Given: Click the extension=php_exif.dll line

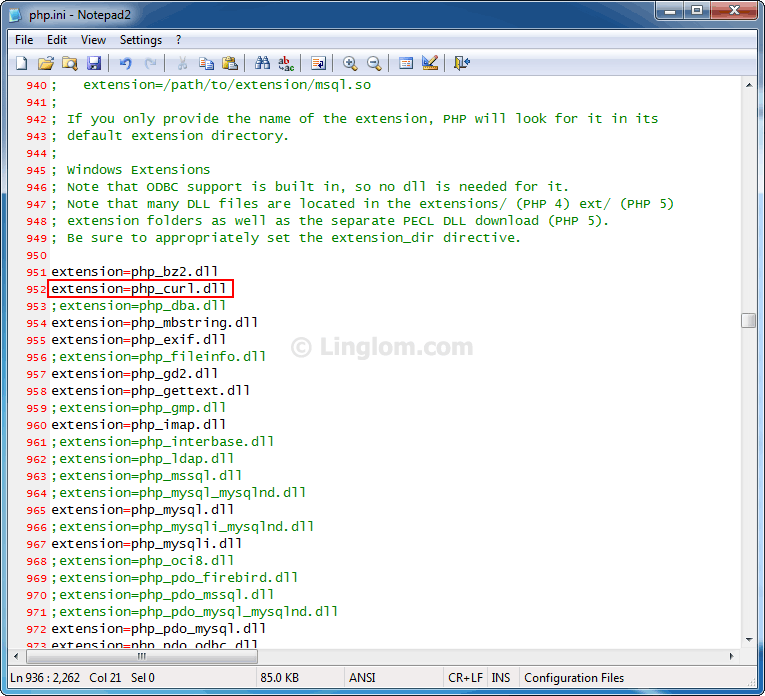Looking at the screenshot, I should [139, 340].
